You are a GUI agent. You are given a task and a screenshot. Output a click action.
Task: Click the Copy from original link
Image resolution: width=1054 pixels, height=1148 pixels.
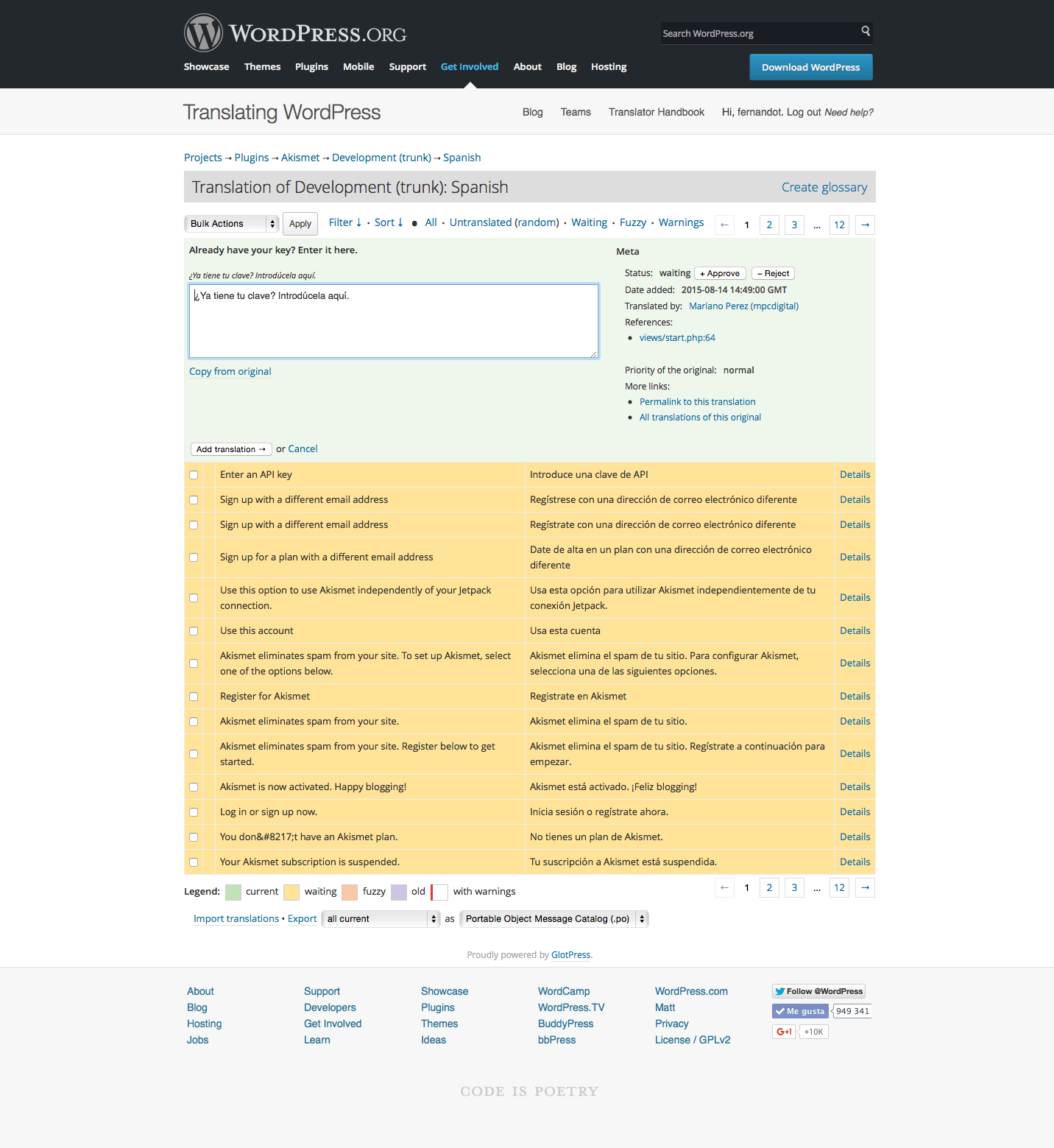(x=230, y=371)
